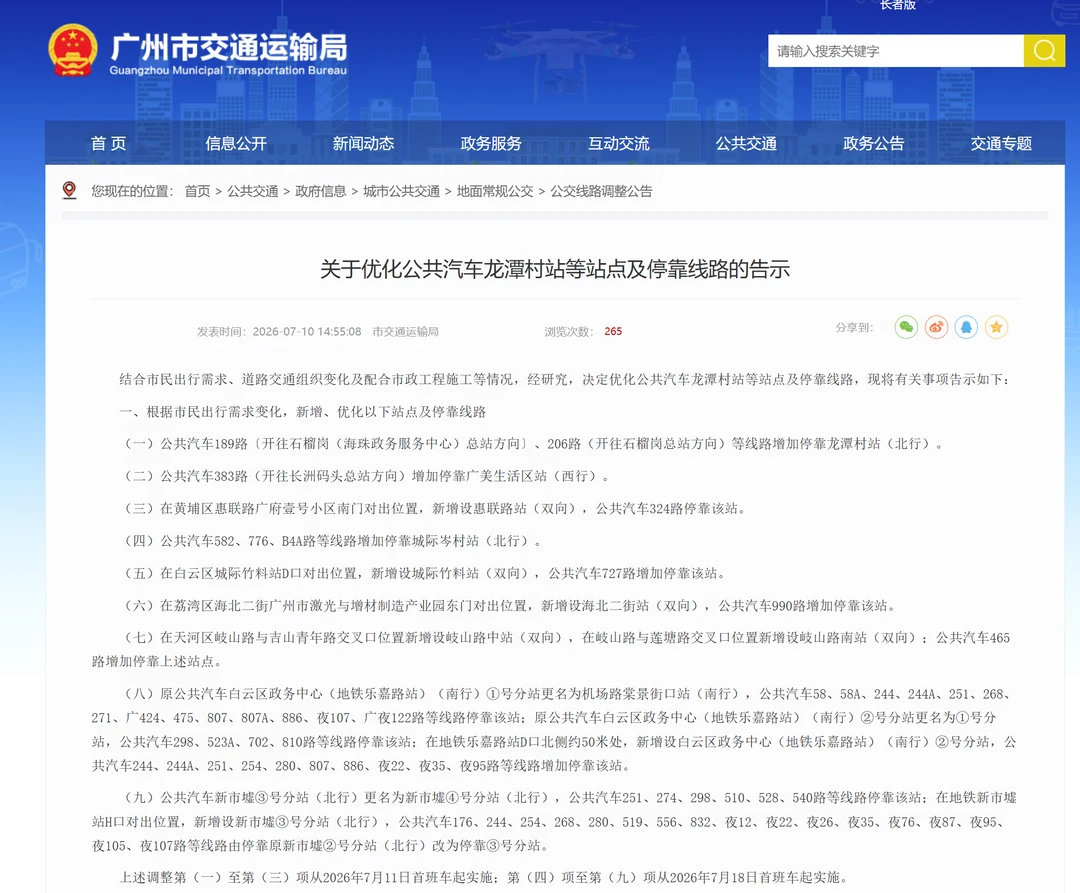Click the publish time 2026-07-10 14:55:08
The height and width of the screenshot is (893, 1080).
click(307, 332)
